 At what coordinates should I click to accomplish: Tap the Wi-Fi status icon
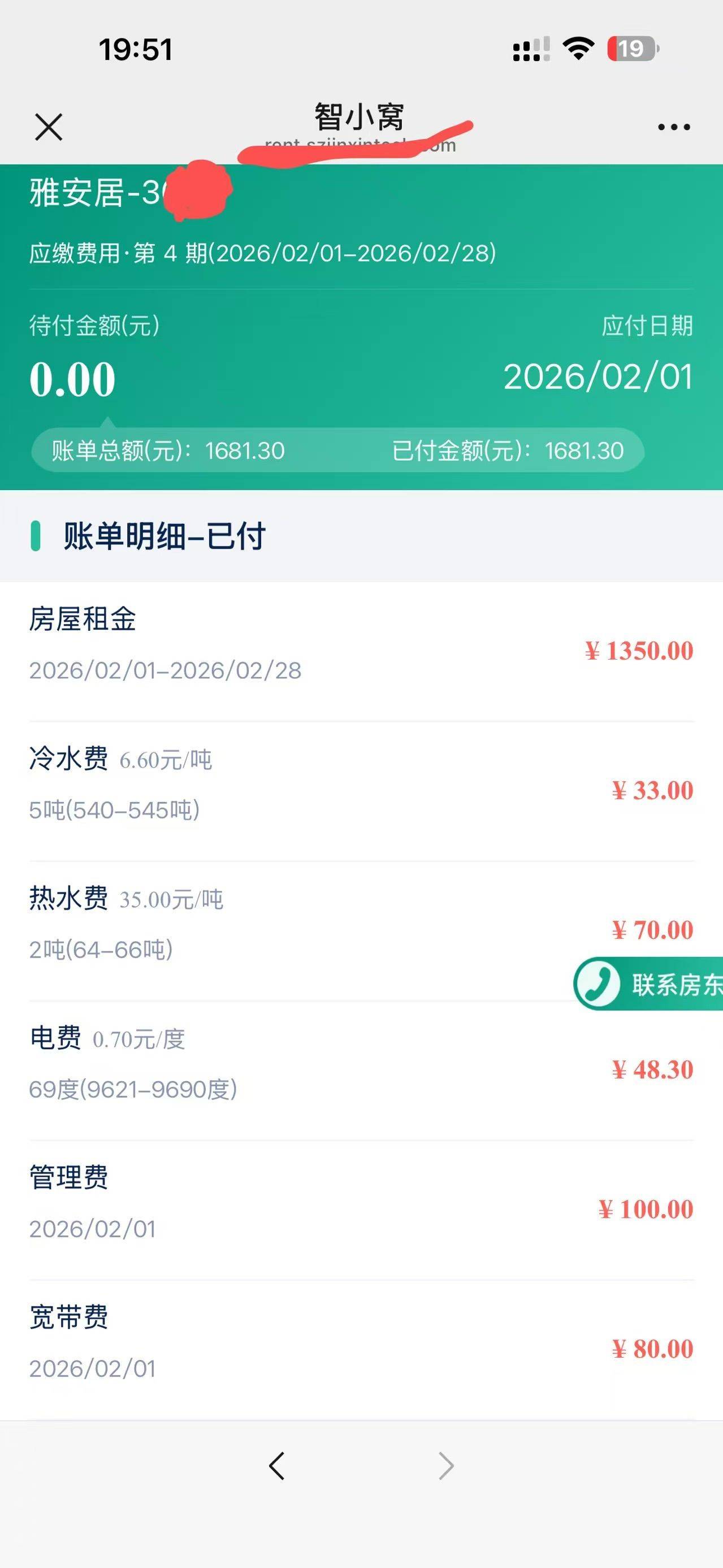(578, 49)
